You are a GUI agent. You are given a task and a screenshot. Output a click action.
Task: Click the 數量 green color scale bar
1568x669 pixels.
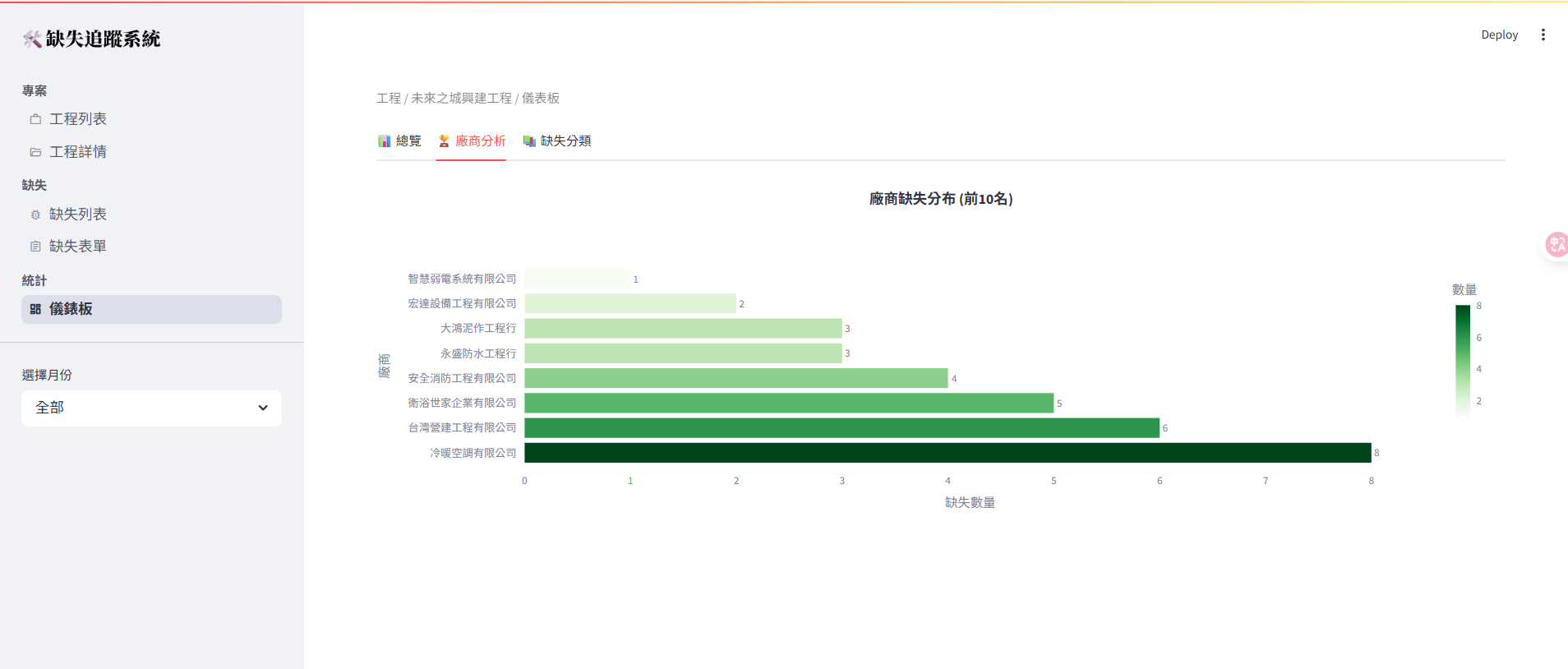click(x=1462, y=360)
